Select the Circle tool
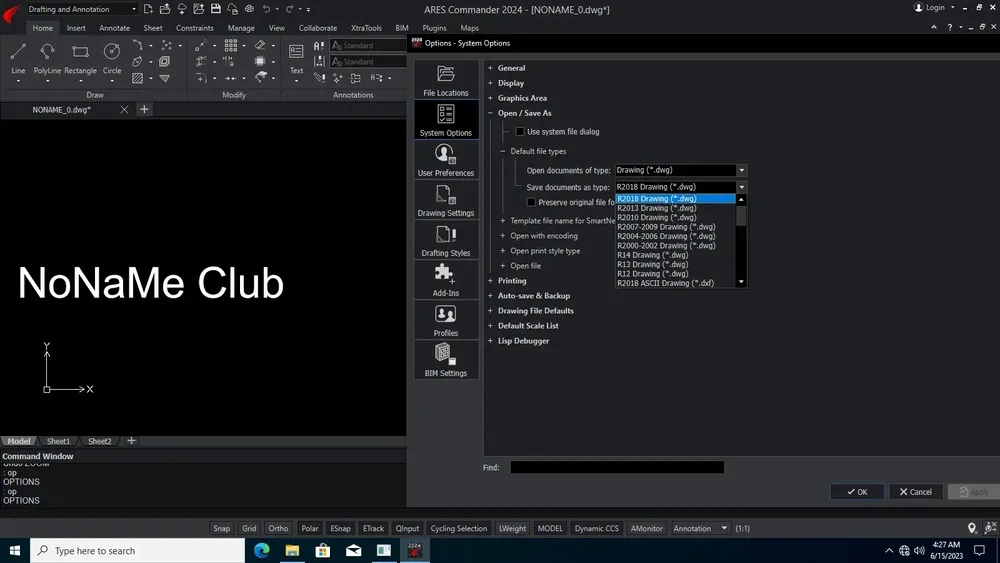 click(x=112, y=59)
